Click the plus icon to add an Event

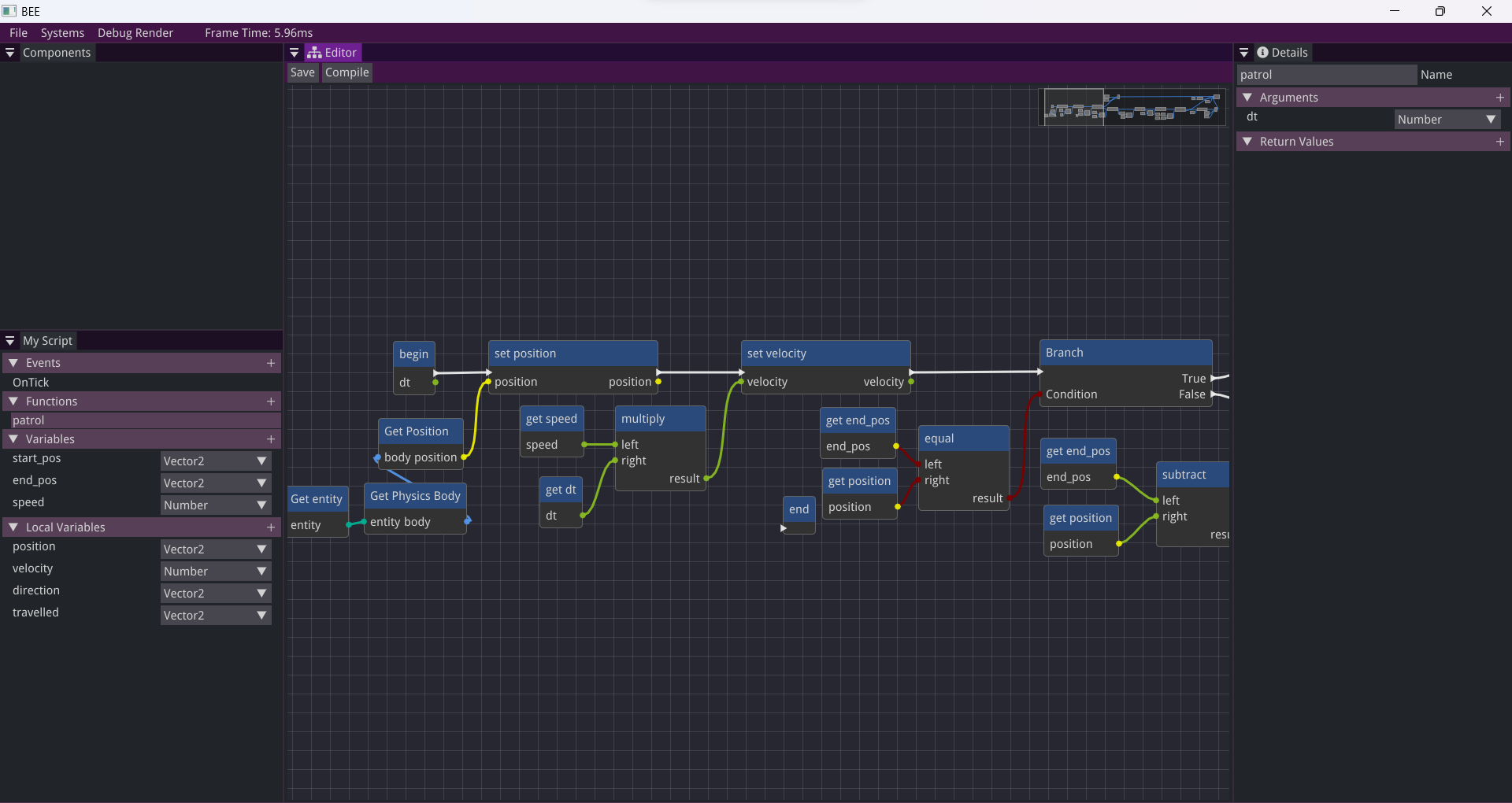coord(271,363)
